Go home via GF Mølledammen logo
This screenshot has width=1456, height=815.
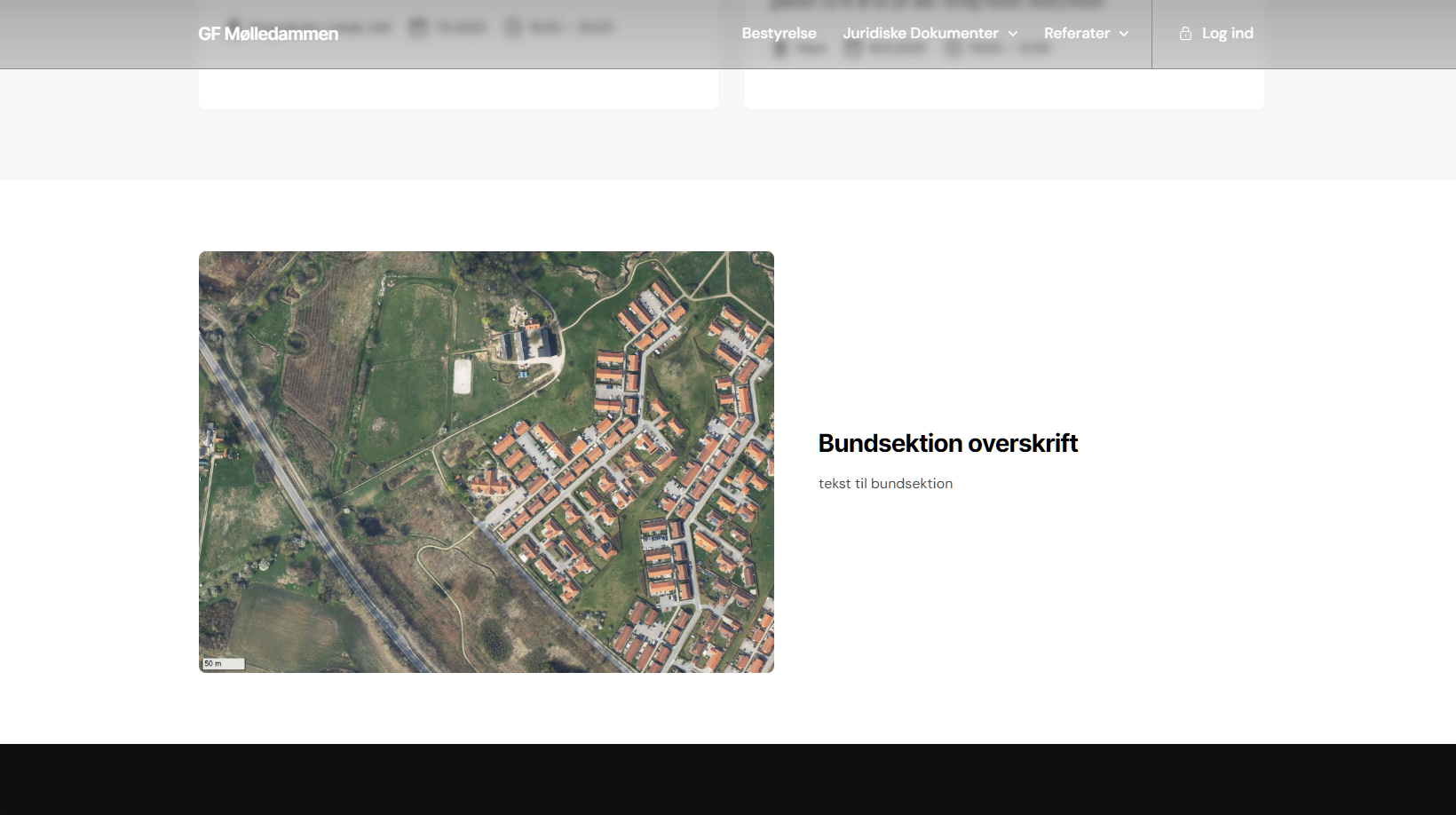pos(268,34)
